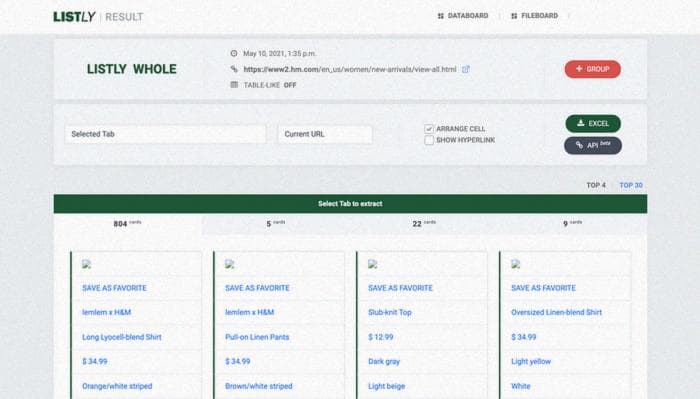Image resolution: width=700 pixels, height=399 pixels.
Task: Click broken image in Pull-on Linen Pants card
Action: tap(229, 264)
